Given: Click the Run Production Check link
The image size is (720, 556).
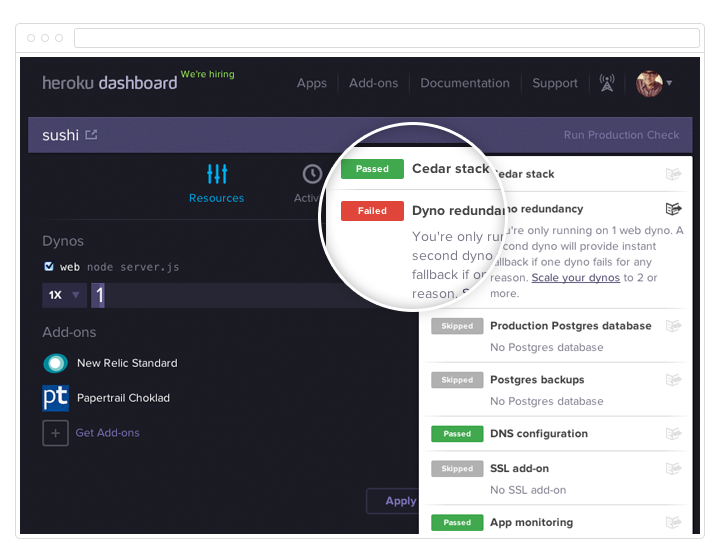Looking at the screenshot, I should [621, 135].
